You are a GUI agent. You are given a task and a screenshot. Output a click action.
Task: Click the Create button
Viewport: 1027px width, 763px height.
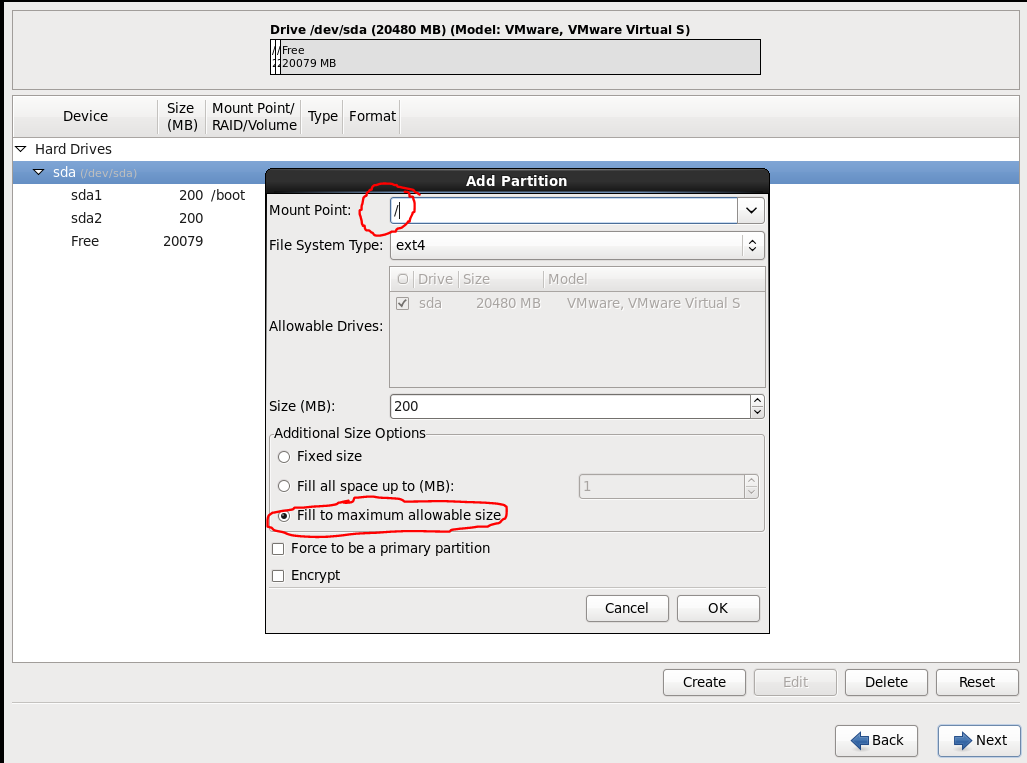click(704, 682)
